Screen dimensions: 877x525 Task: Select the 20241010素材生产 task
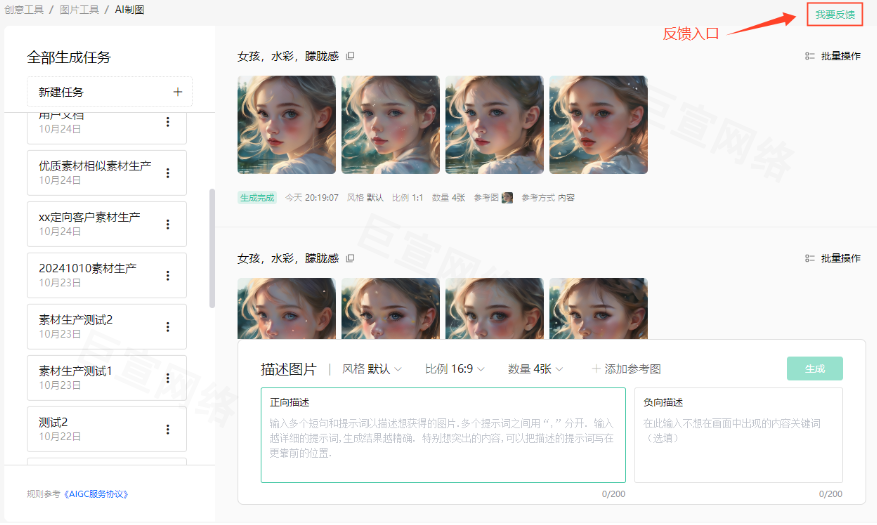(107, 276)
